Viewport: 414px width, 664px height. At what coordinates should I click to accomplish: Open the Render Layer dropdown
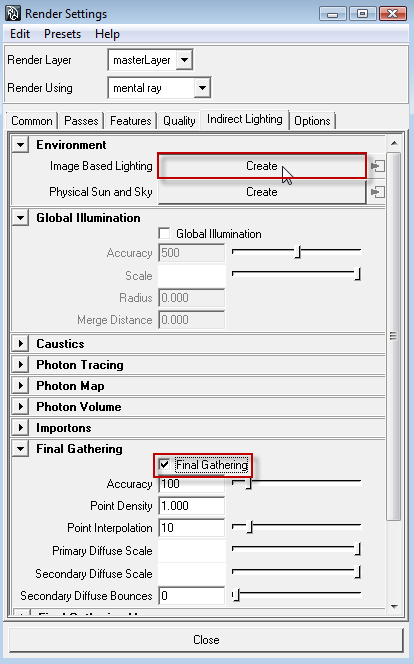184,60
